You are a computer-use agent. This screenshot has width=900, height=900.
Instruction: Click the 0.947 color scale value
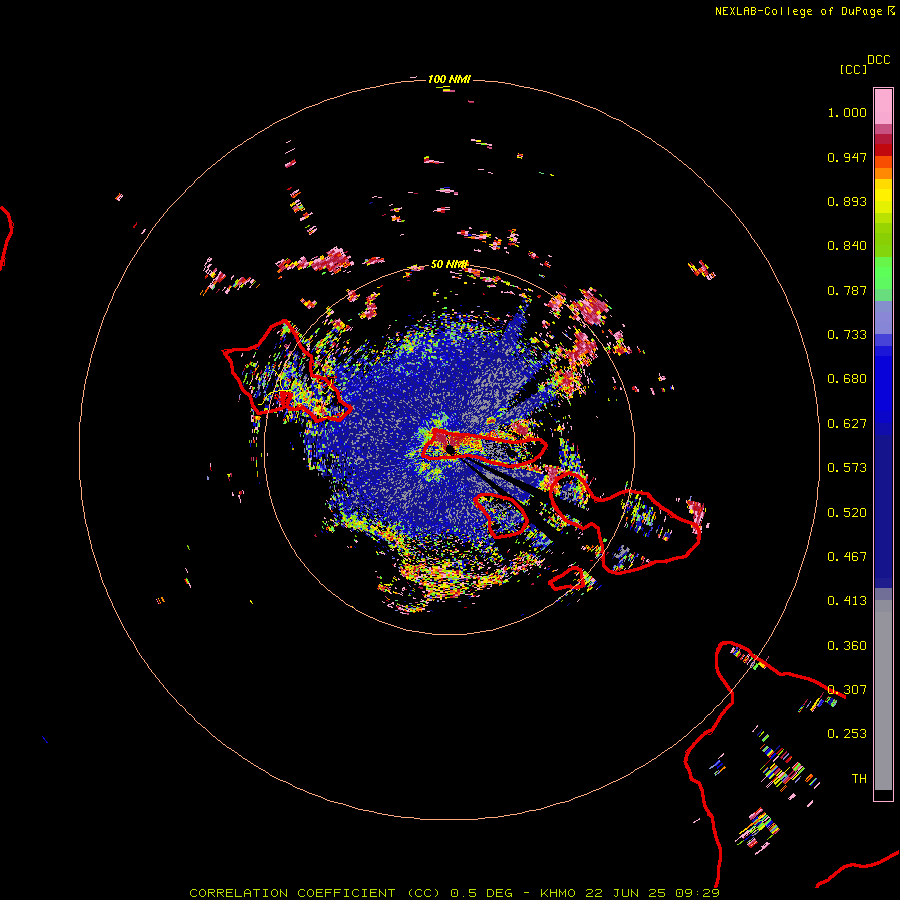(x=847, y=157)
